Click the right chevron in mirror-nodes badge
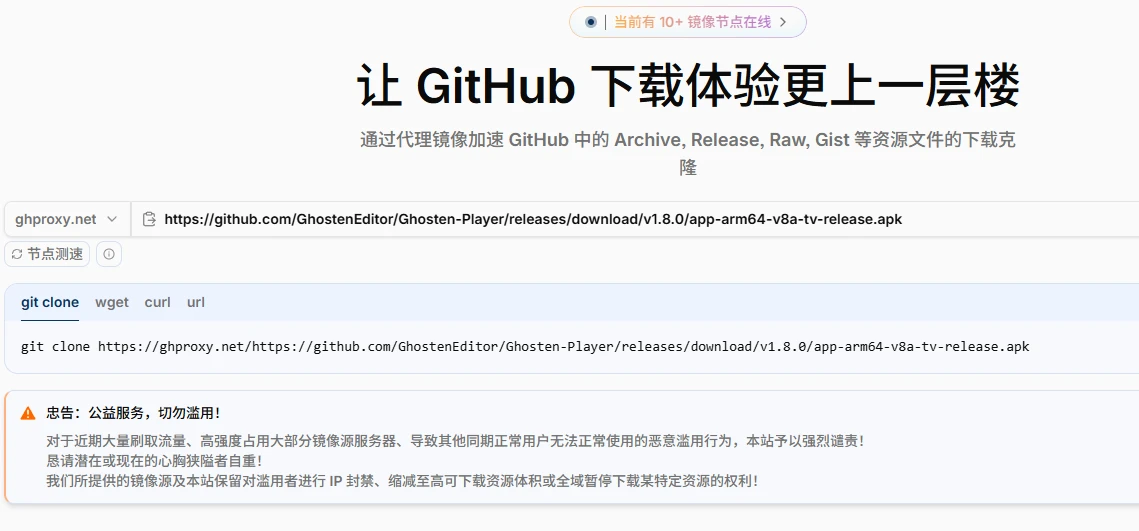 click(783, 22)
